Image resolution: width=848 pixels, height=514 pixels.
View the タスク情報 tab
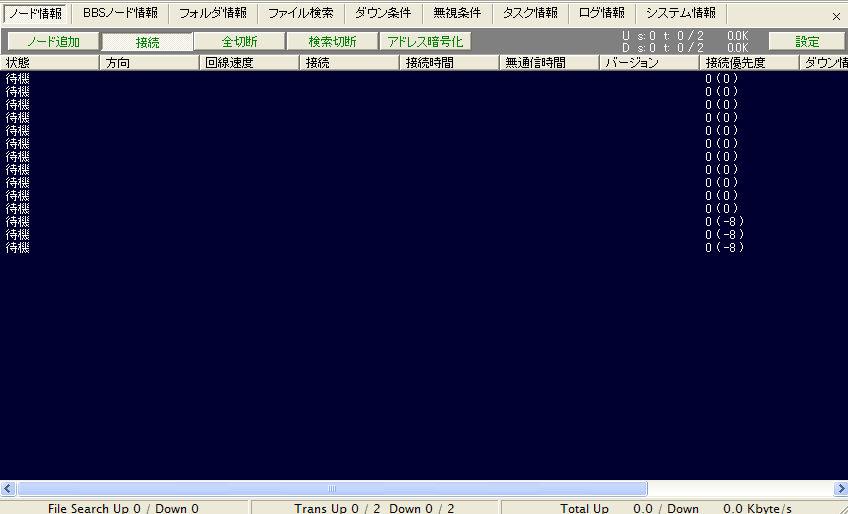(x=530, y=14)
